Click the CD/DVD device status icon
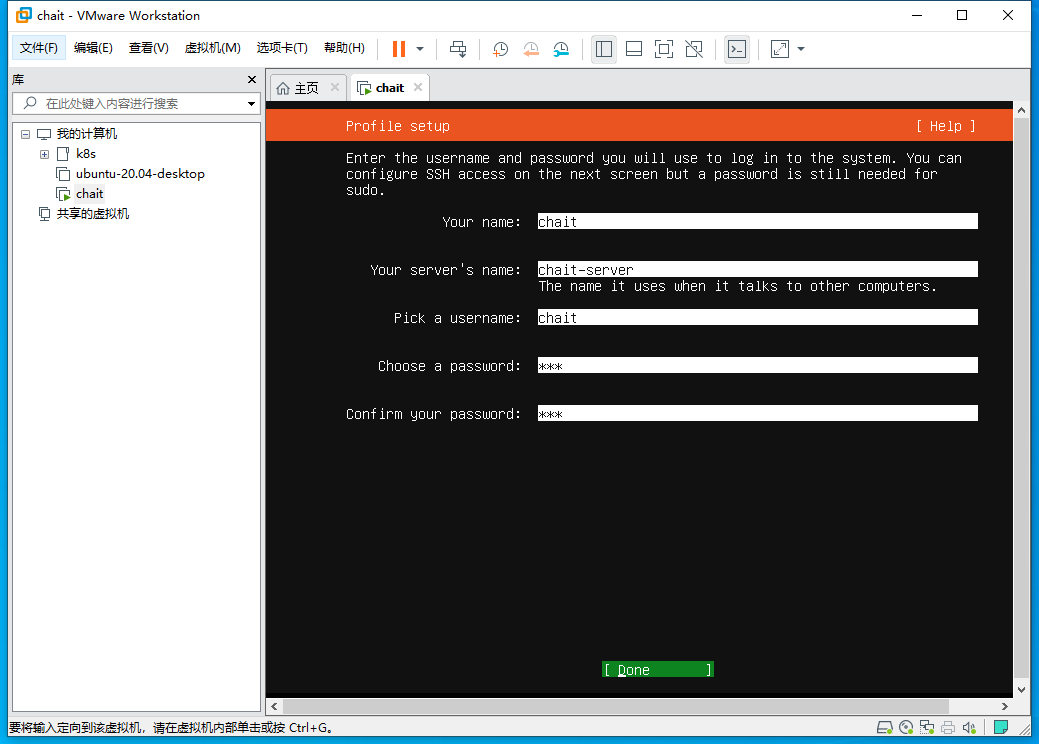Viewport: 1039px width, 744px height. click(x=905, y=727)
